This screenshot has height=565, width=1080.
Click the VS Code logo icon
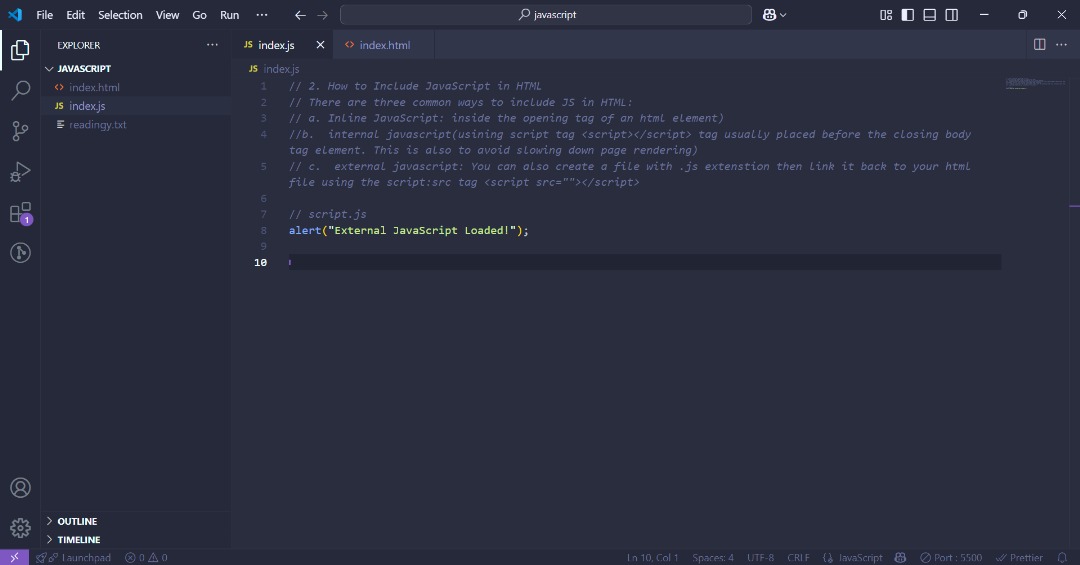[x=15, y=14]
